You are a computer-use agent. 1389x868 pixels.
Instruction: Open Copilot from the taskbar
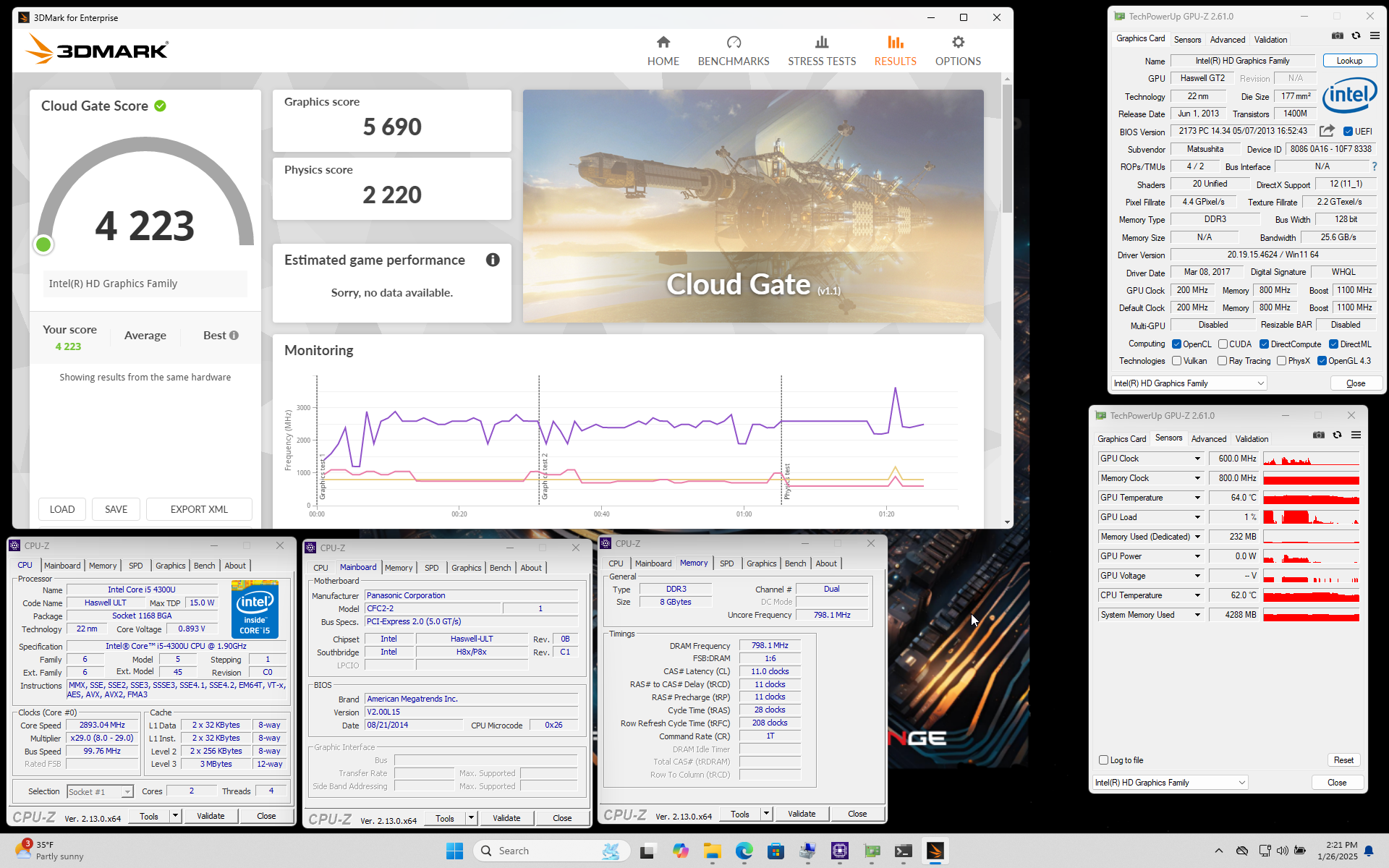coord(680,851)
